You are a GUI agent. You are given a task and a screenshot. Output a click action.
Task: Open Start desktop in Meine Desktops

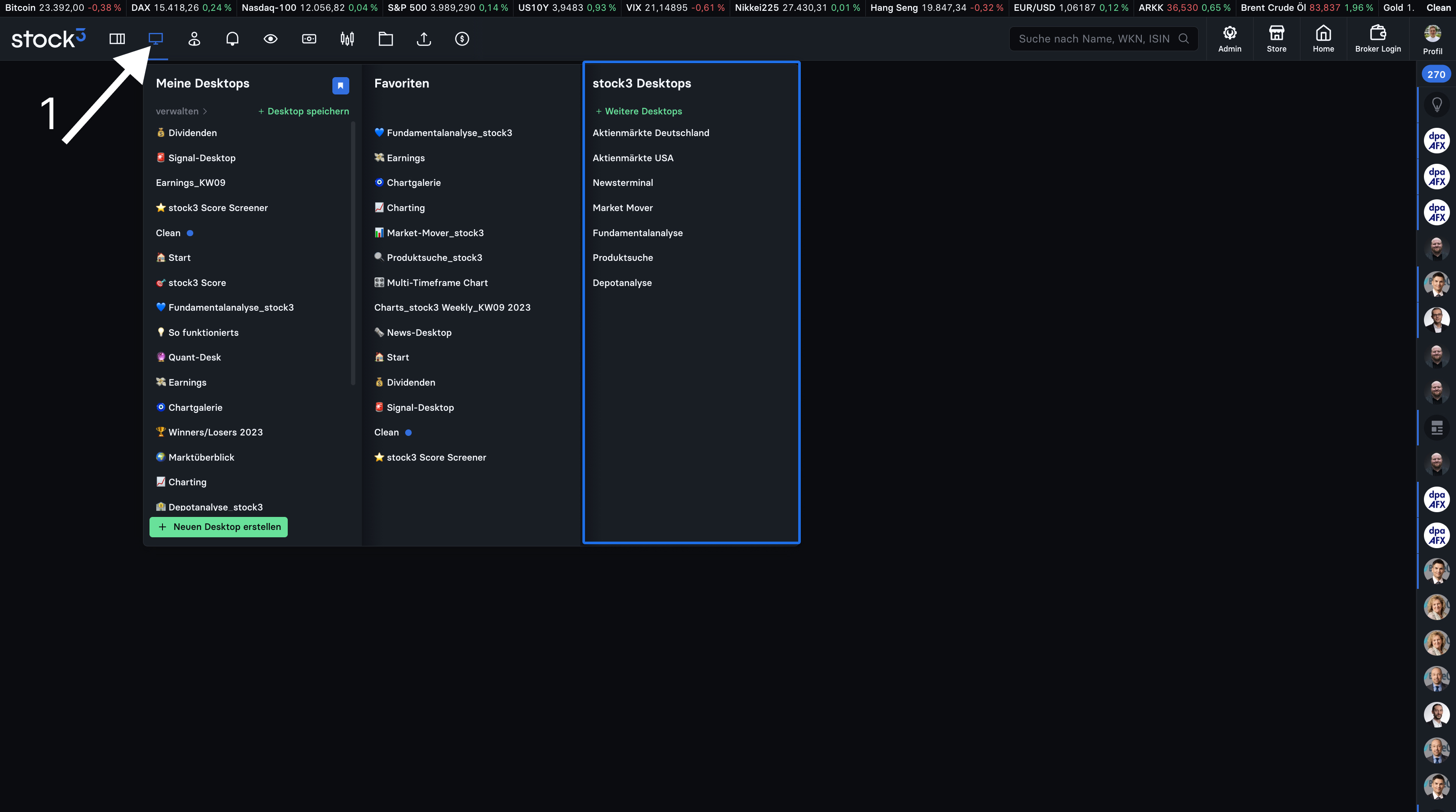pos(173,258)
